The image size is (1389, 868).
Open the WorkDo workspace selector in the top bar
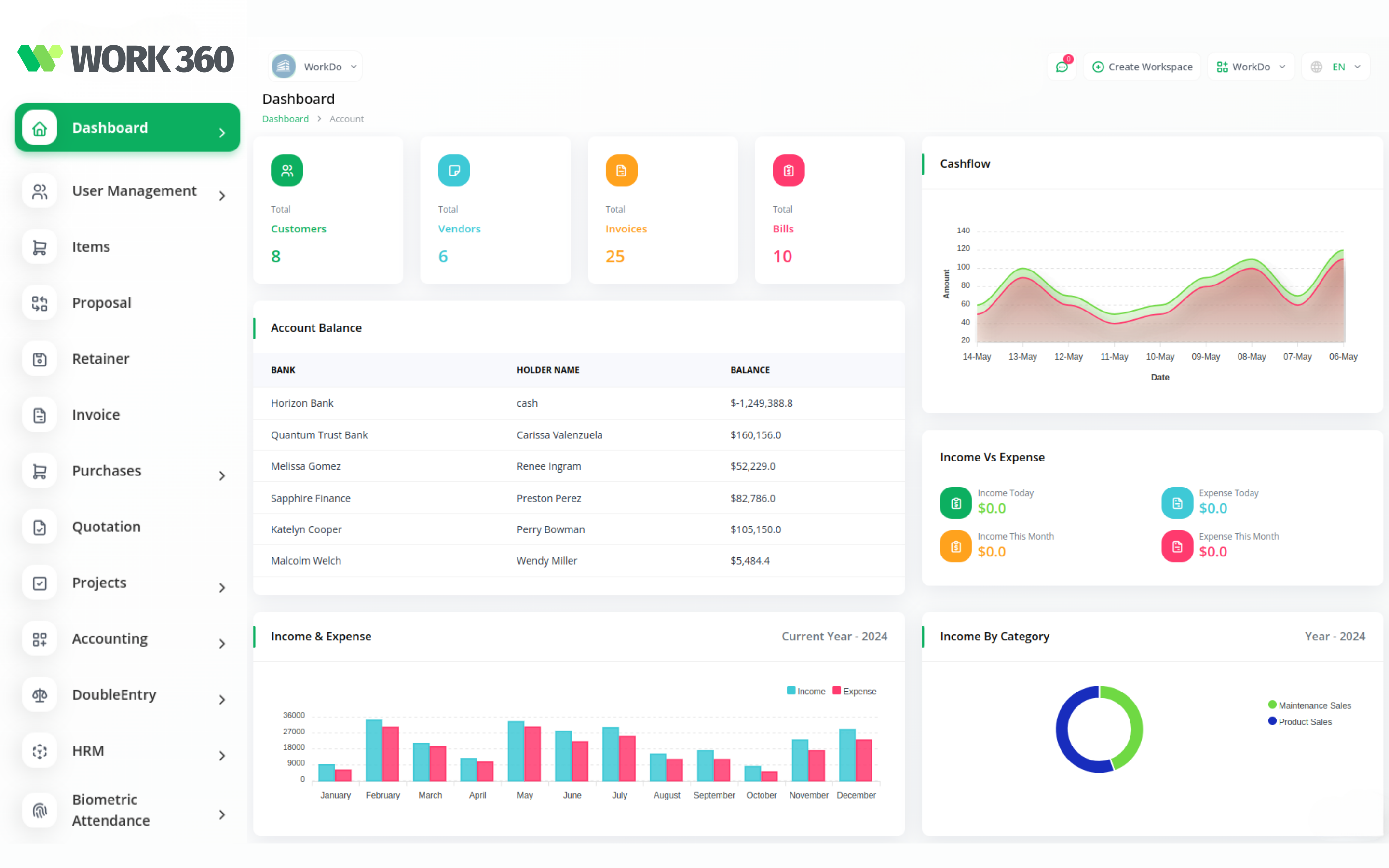click(1251, 67)
